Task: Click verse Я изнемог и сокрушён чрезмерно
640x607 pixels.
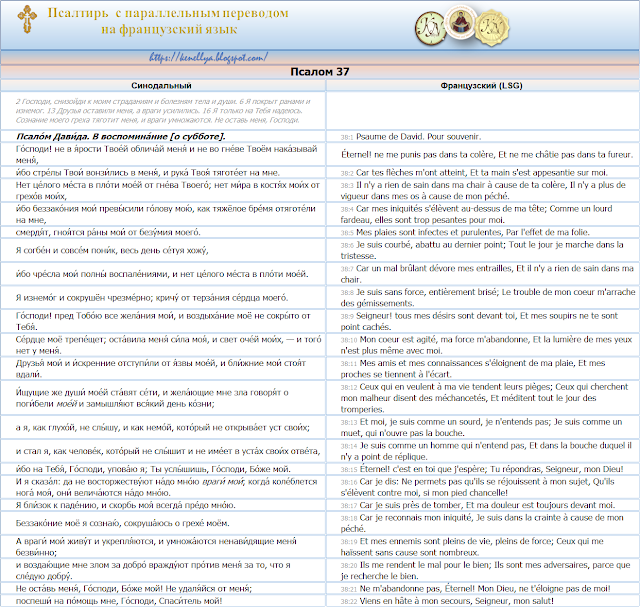Action: [152, 298]
